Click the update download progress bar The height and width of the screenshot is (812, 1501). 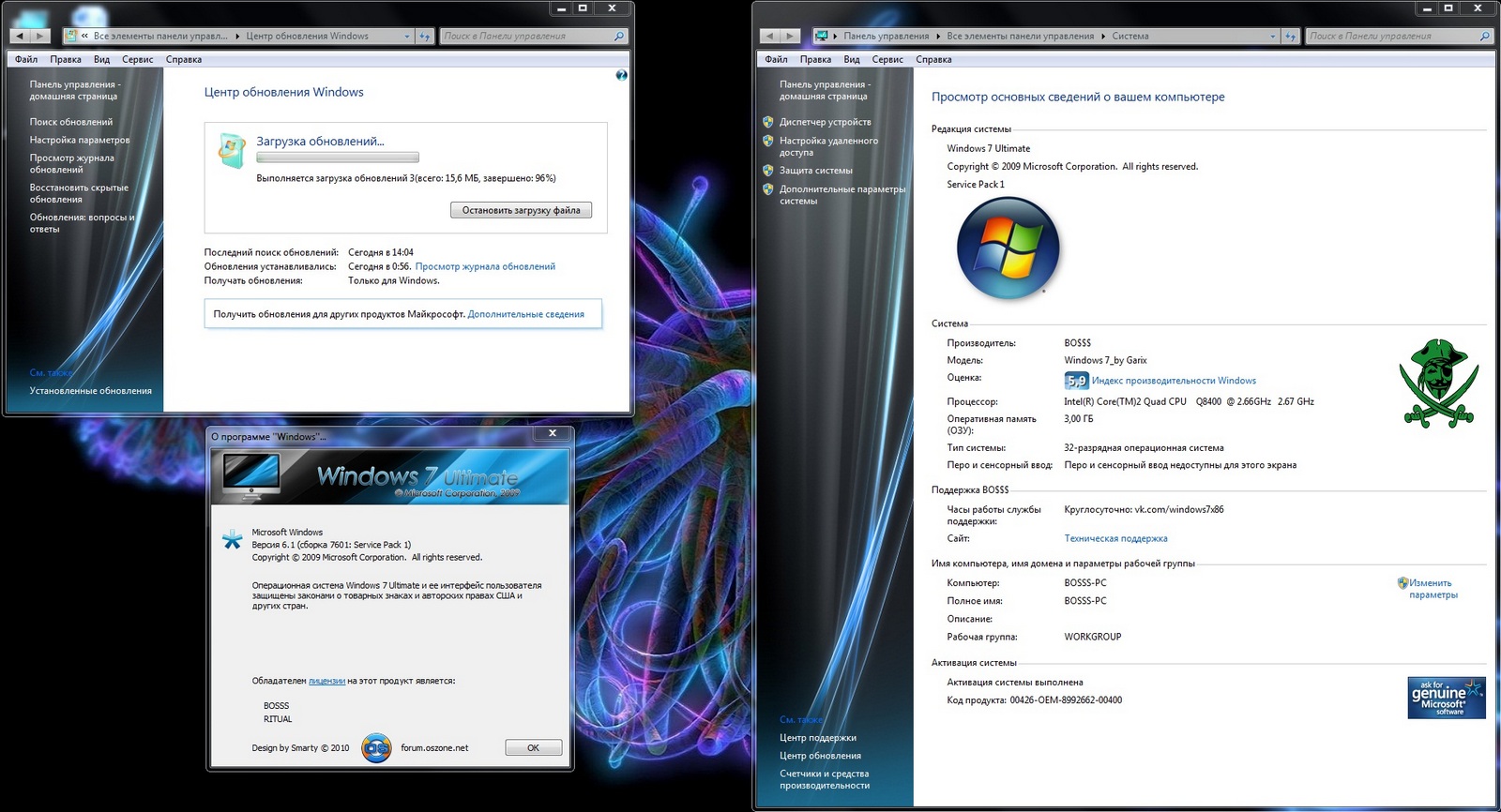[x=338, y=158]
